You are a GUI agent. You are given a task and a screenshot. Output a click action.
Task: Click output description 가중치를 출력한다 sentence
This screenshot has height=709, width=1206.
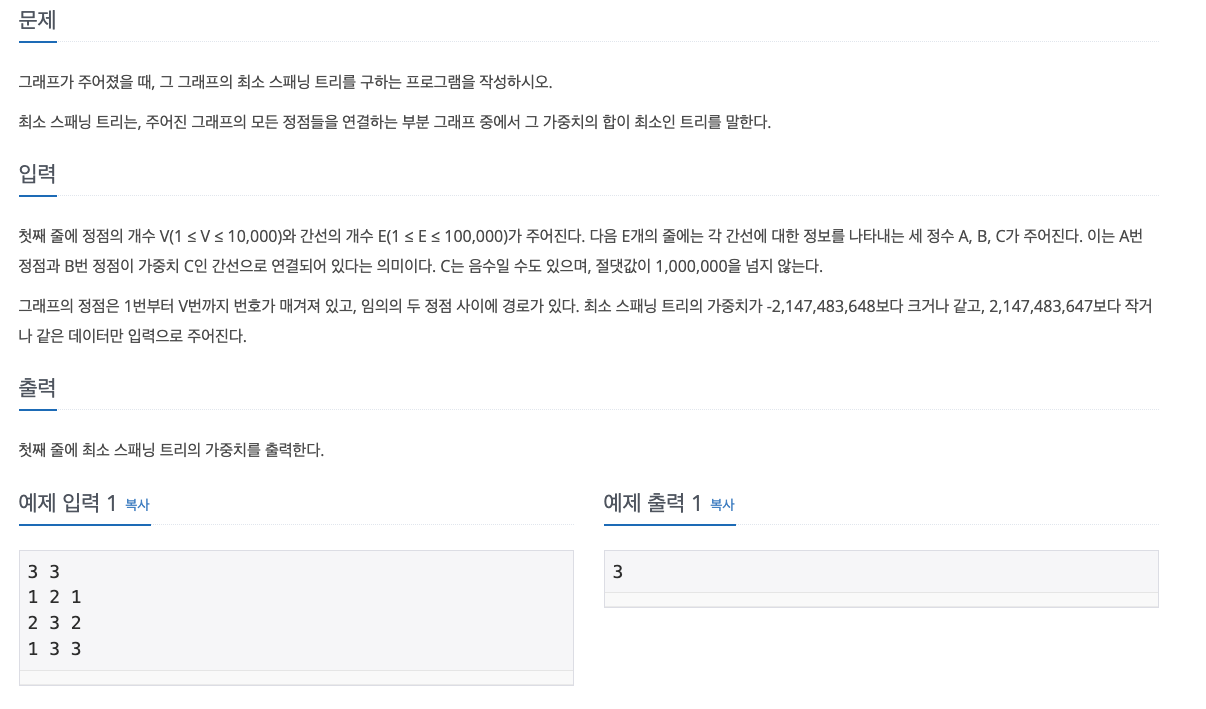[x=171, y=450]
